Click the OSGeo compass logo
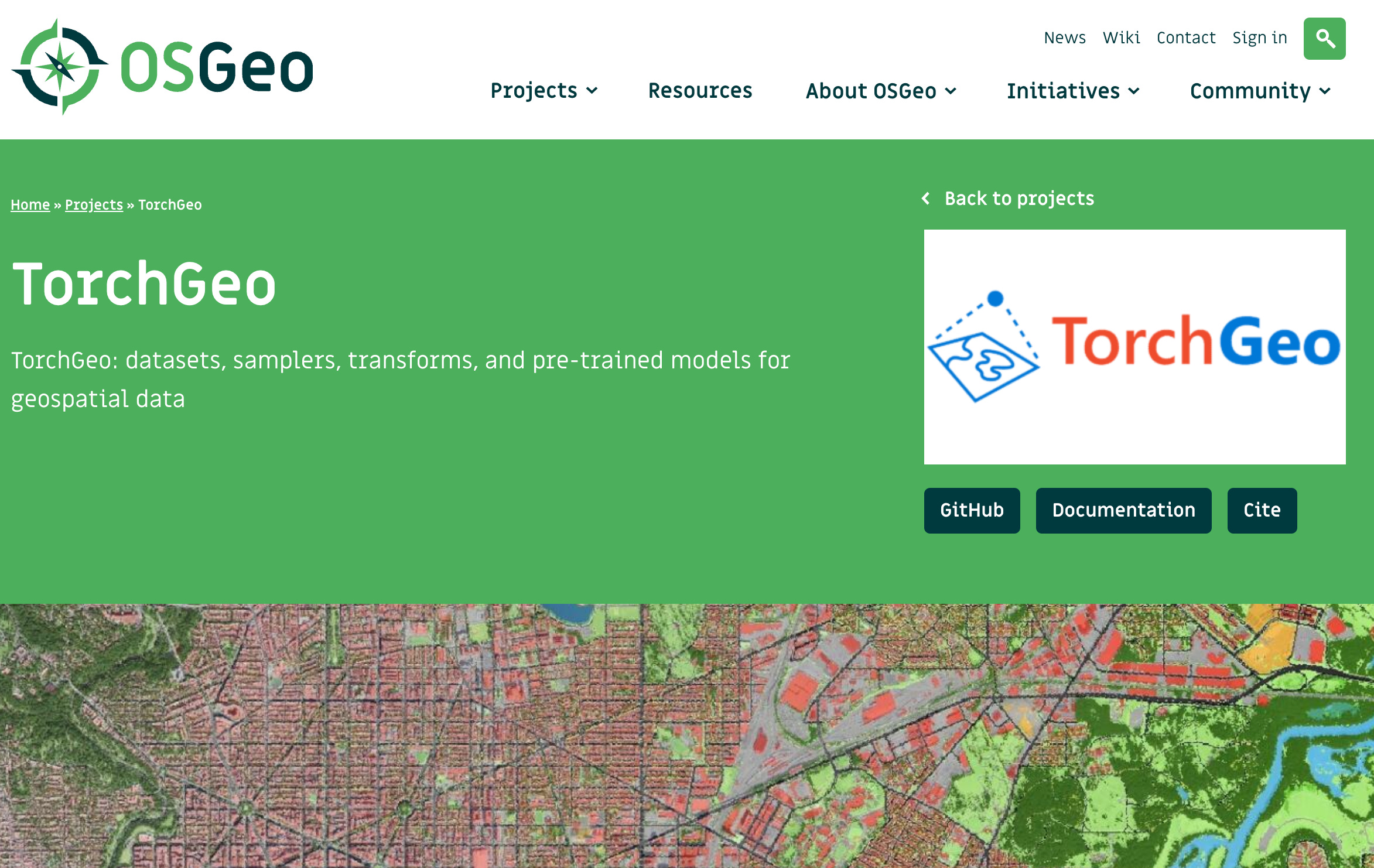The width and height of the screenshot is (1374, 868). (60, 67)
